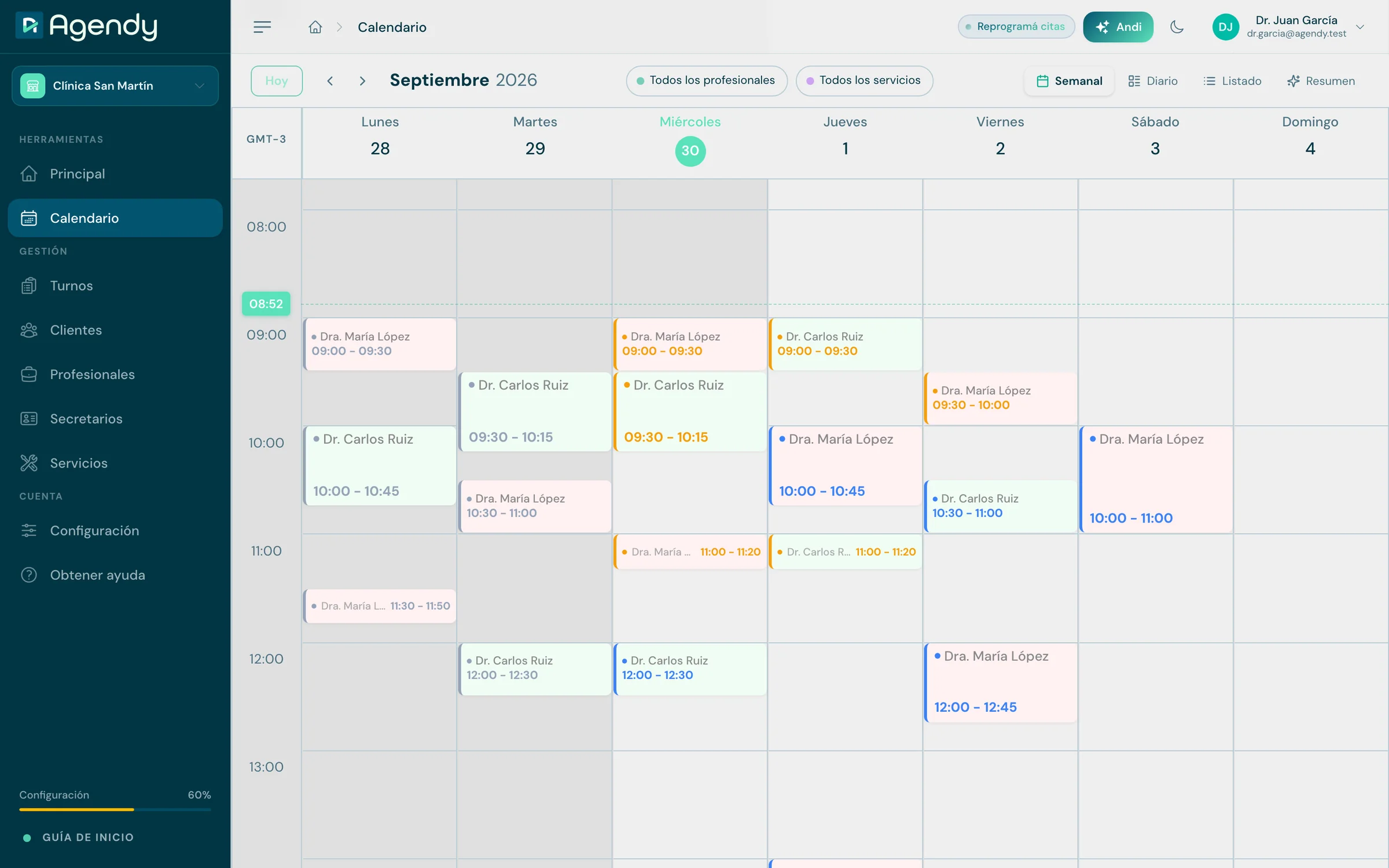Go to the home breadcrumb icon
1389x868 pixels.
(x=315, y=27)
